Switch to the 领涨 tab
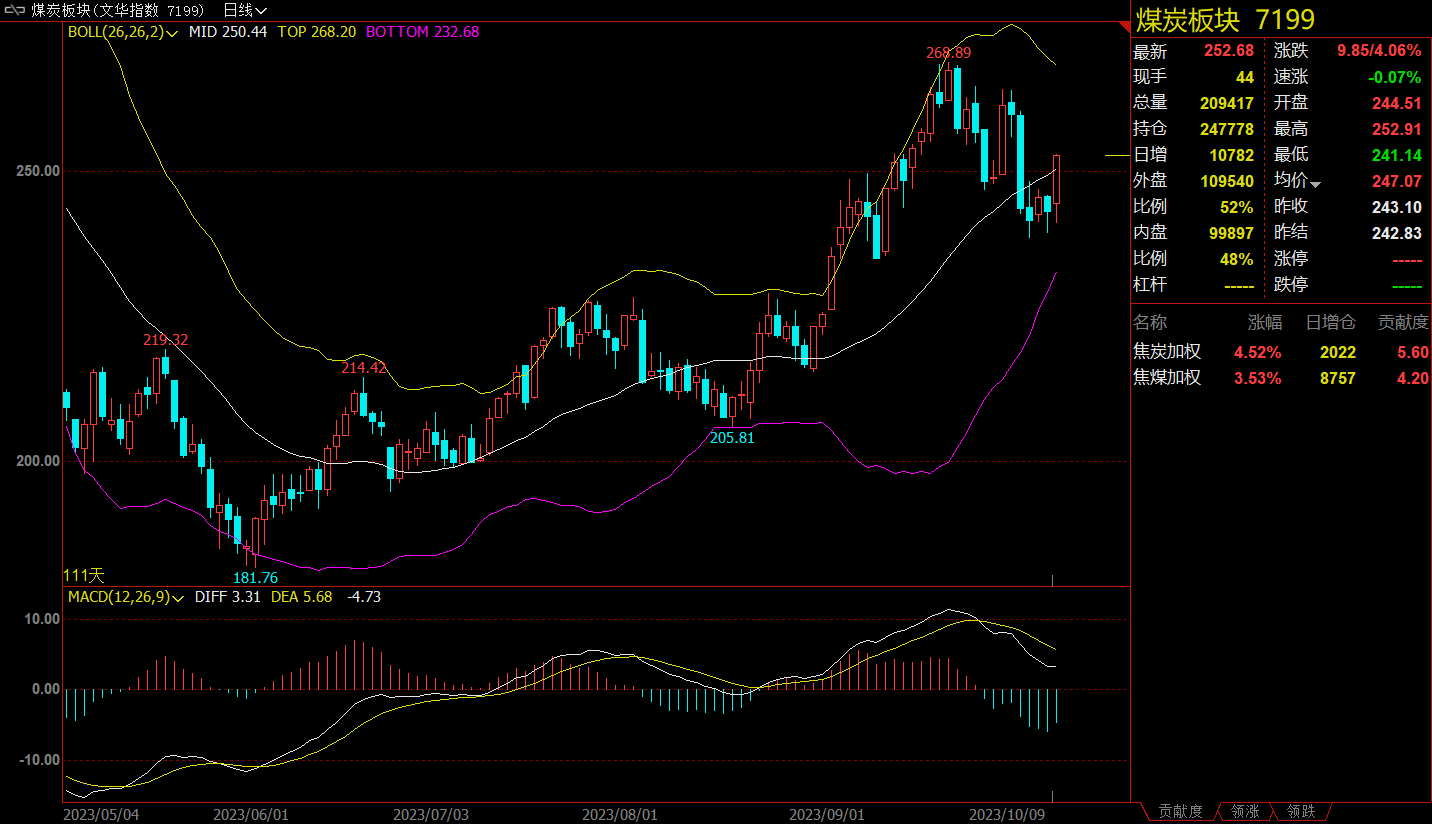The height and width of the screenshot is (824, 1432). (x=1245, y=811)
